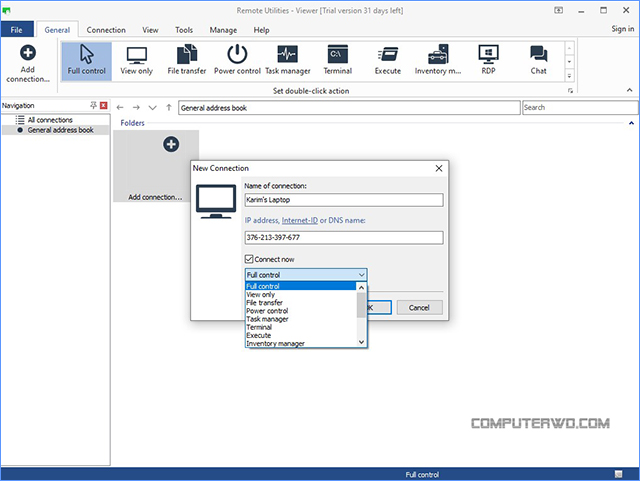Pick Power control in dropdown list
The image size is (640, 481).
pyautogui.click(x=301, y=311)
